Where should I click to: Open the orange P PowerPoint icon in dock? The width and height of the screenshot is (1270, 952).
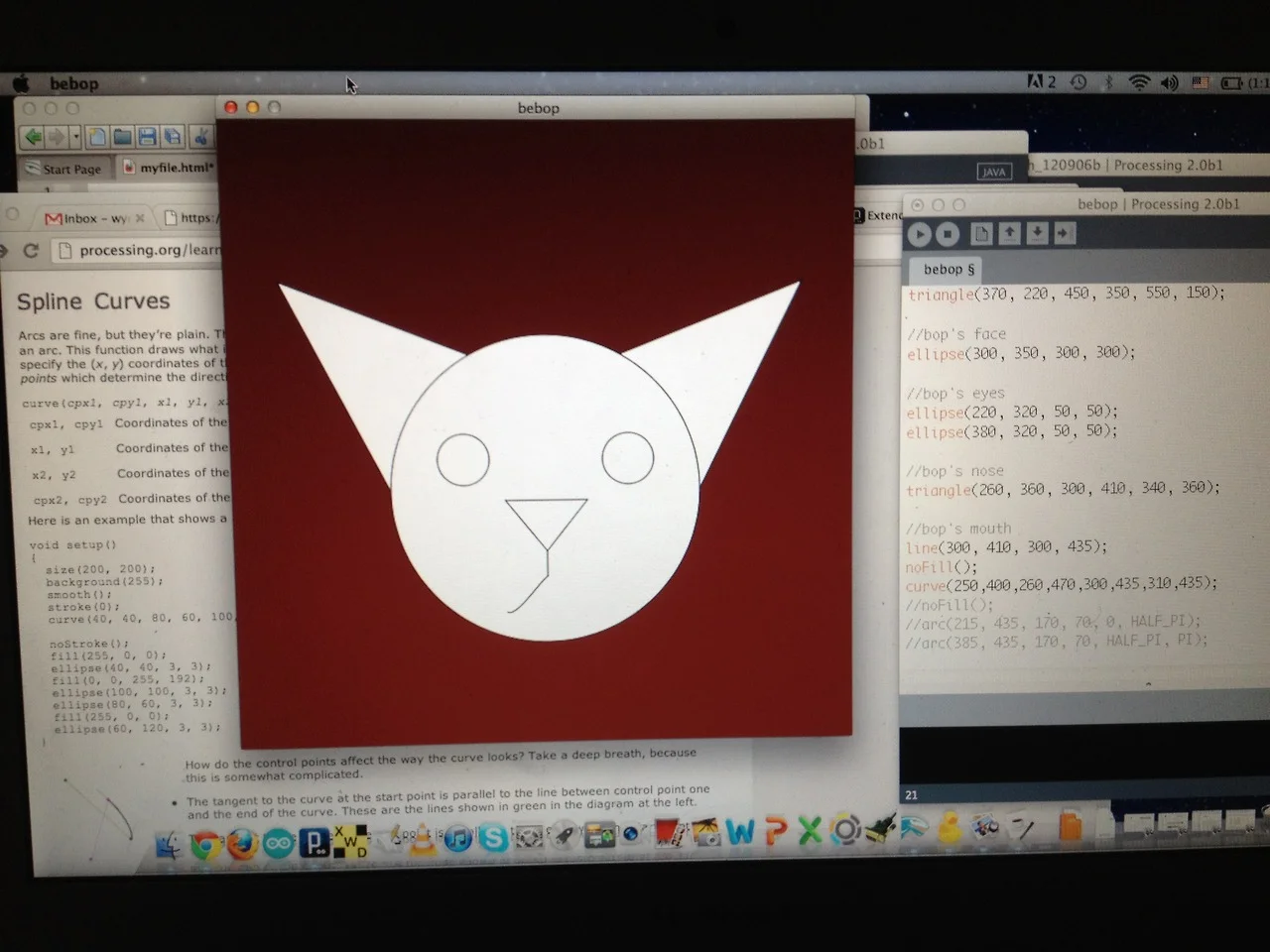coord(776,831)
